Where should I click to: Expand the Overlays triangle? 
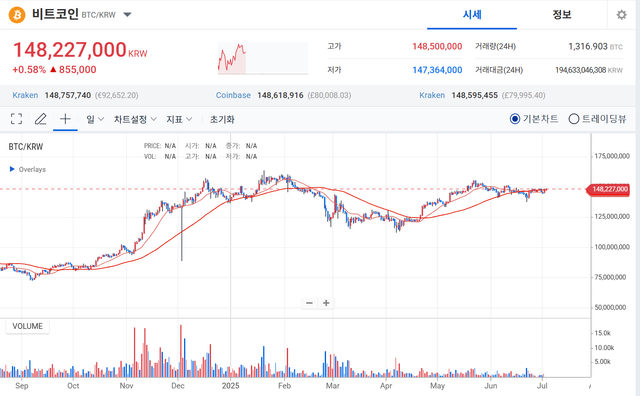pos(12,169)
